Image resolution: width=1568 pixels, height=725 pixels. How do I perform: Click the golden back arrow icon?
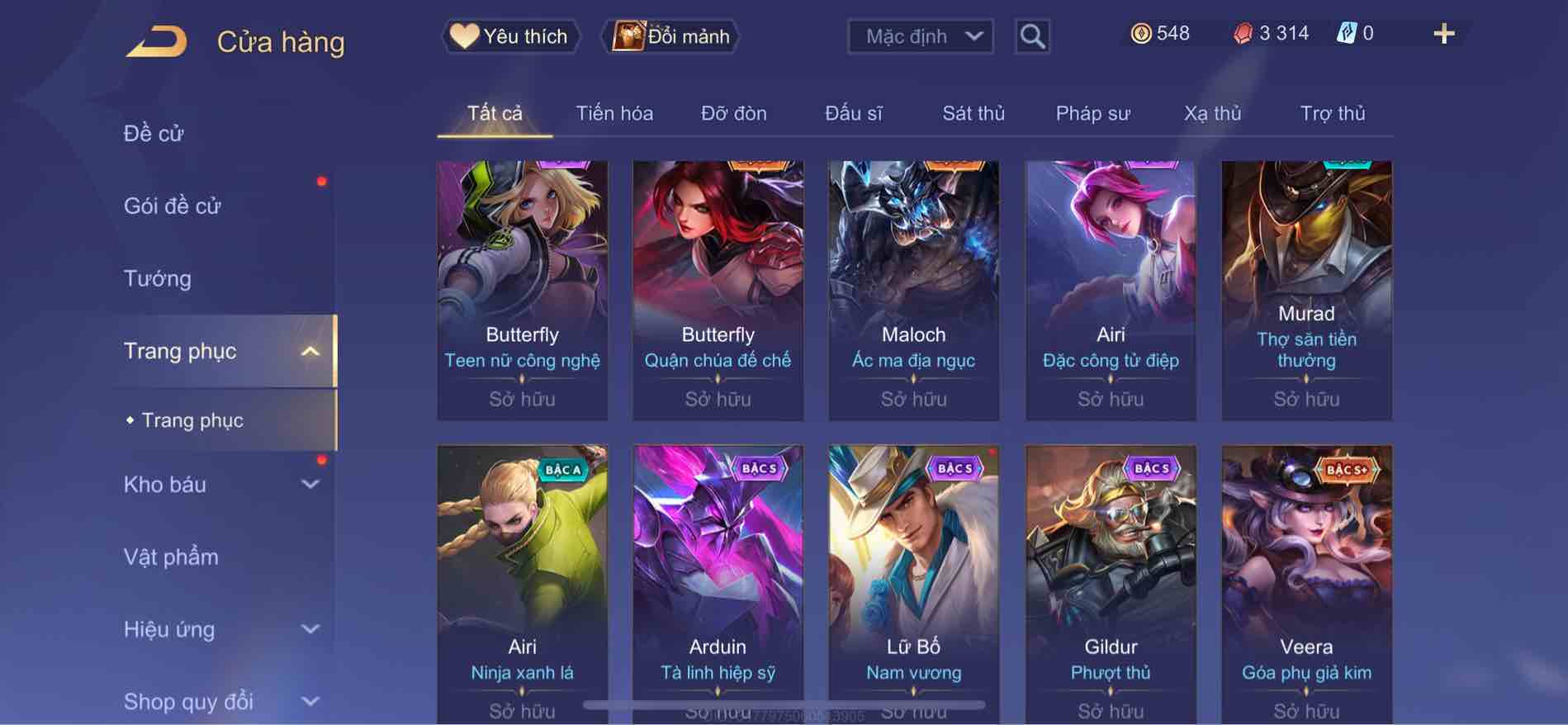(x=156, y=42)
